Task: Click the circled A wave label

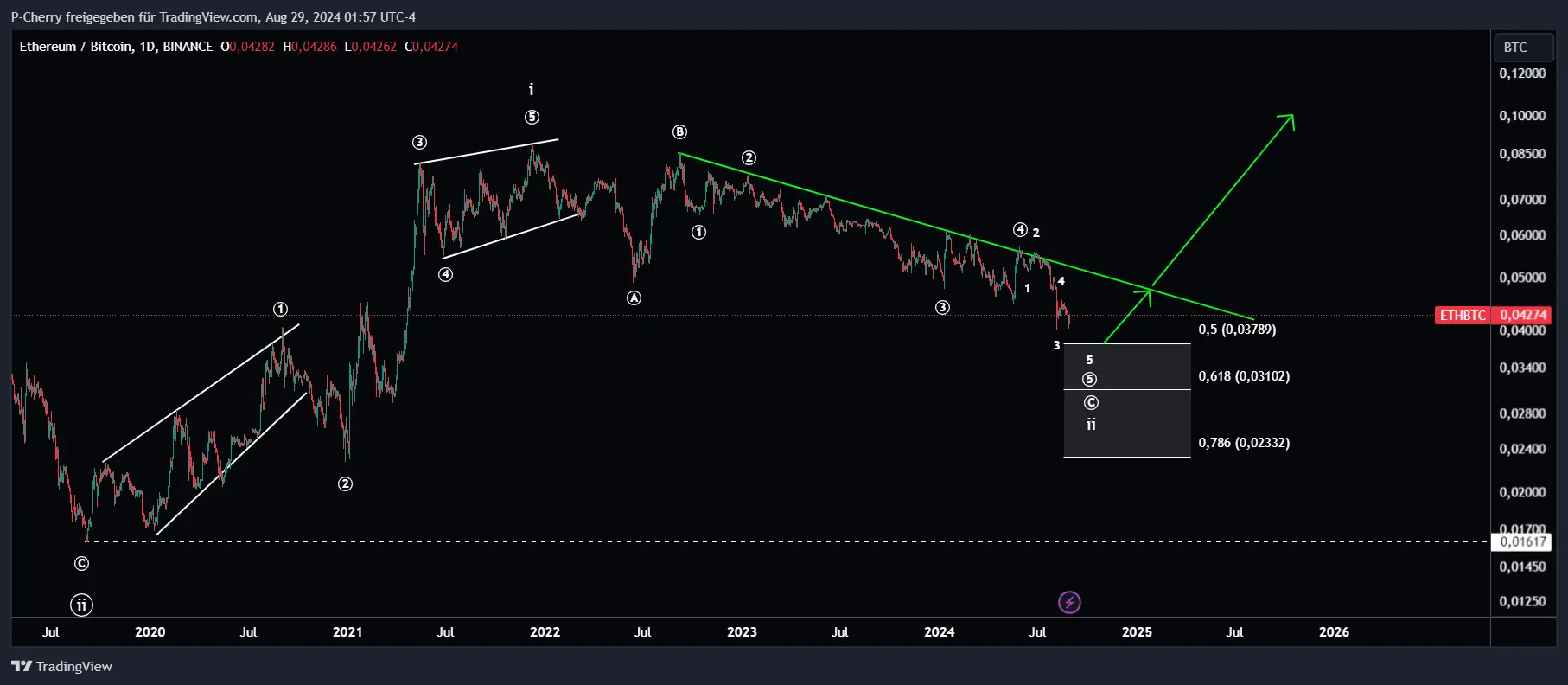Action: pos(634,298)
